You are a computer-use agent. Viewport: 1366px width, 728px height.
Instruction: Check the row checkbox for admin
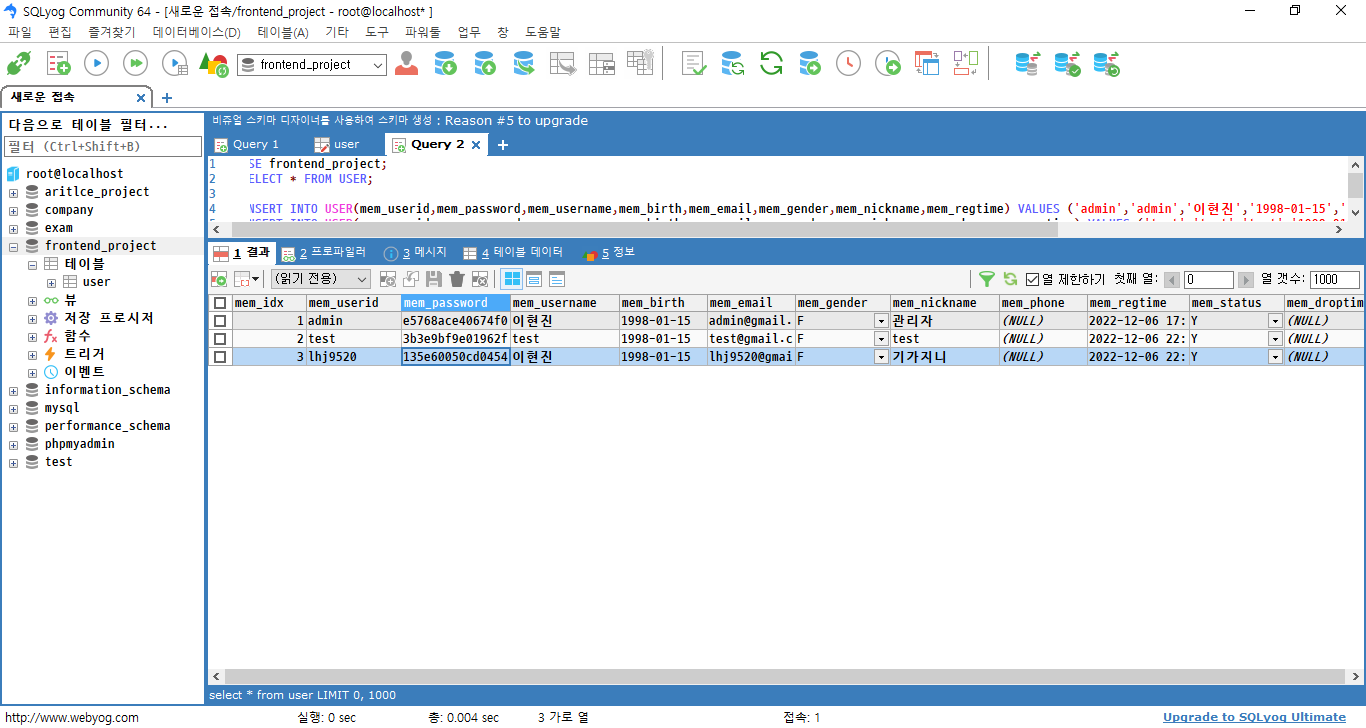[220, 321]
